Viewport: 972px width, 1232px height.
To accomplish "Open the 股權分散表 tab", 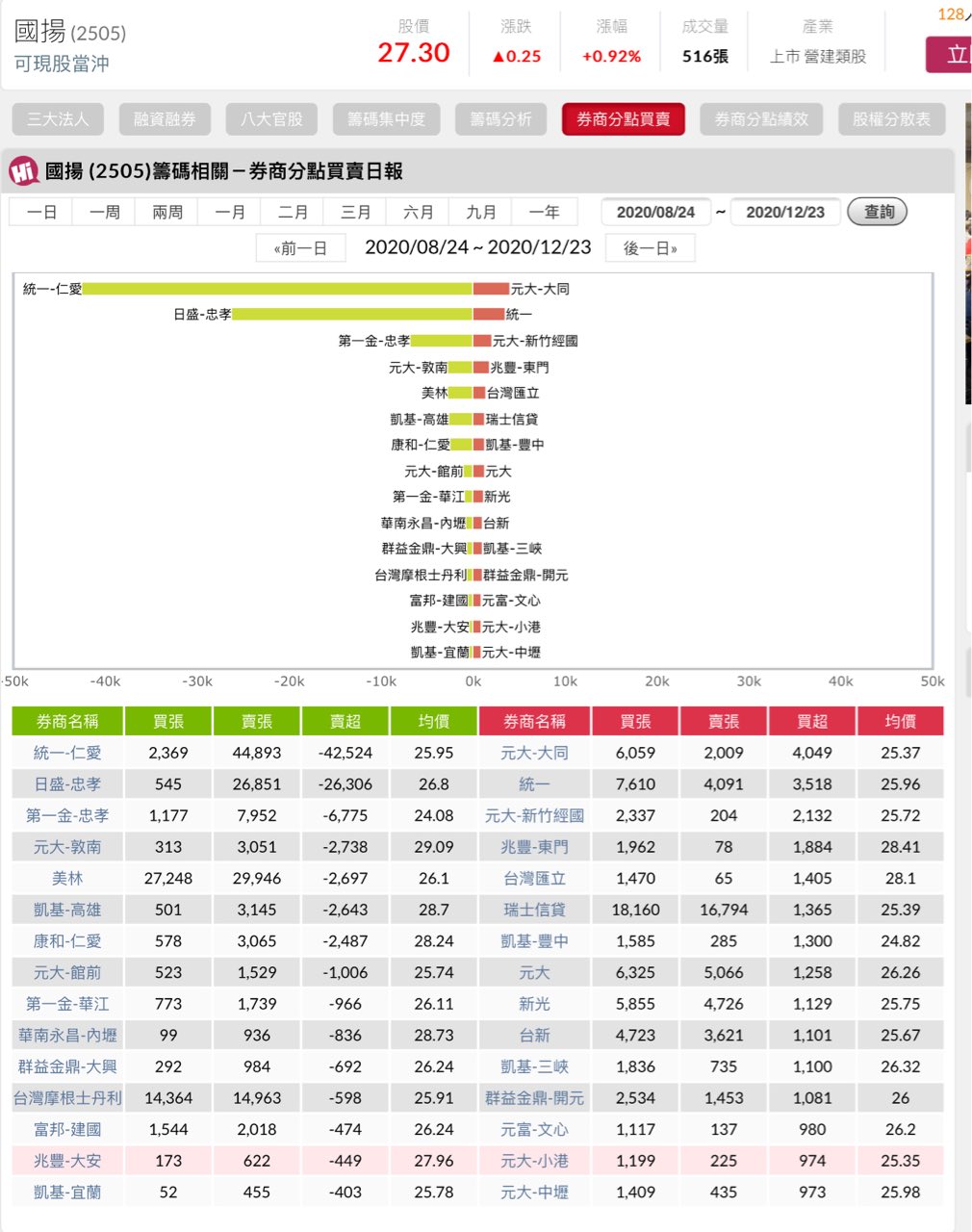I will [891, 119].
